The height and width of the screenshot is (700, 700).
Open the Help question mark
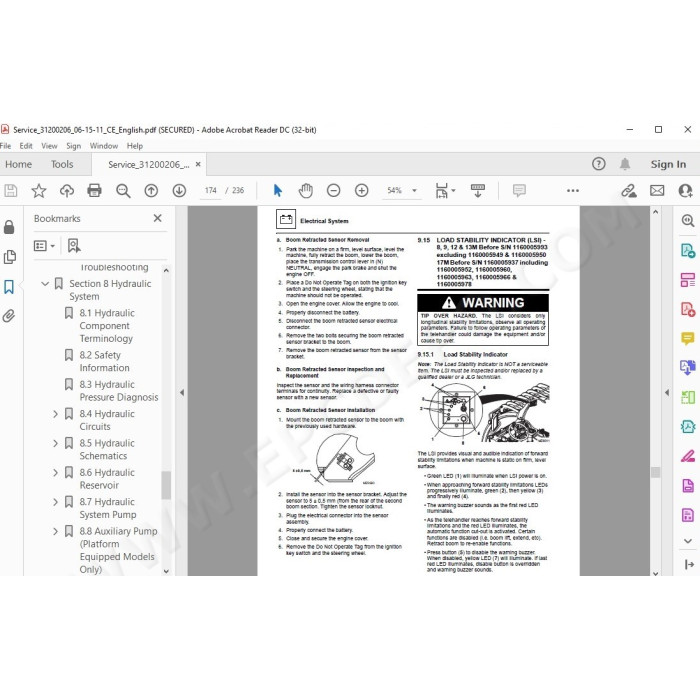[599, 164]
